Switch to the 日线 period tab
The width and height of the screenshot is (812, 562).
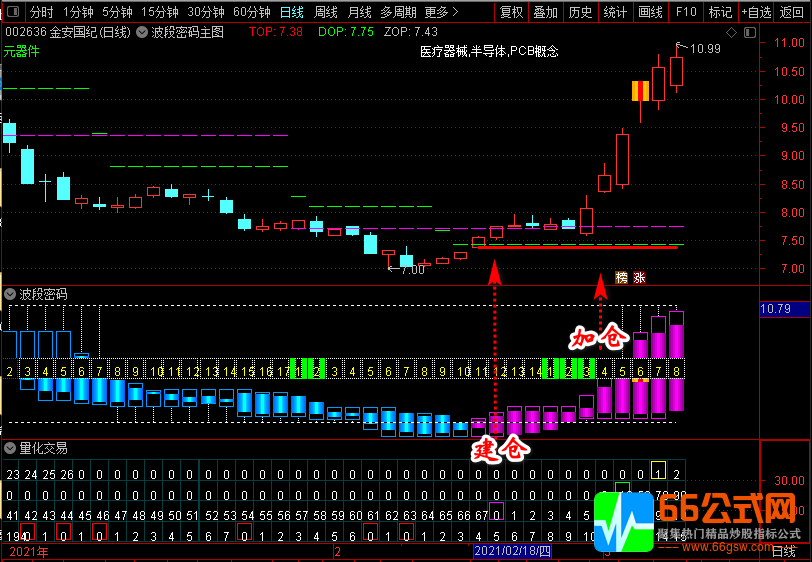coord(291,12)
